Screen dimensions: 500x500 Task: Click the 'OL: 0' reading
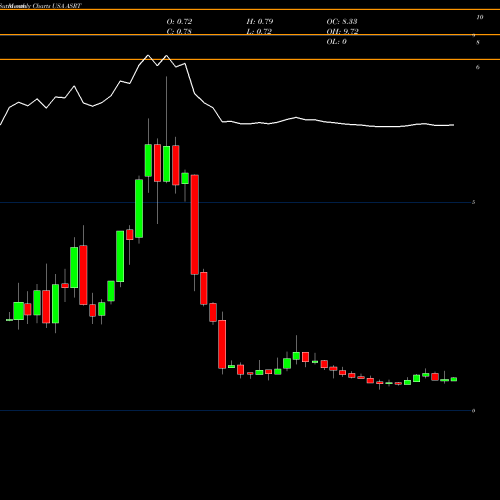pyautogui.click(x=336, y=42)
